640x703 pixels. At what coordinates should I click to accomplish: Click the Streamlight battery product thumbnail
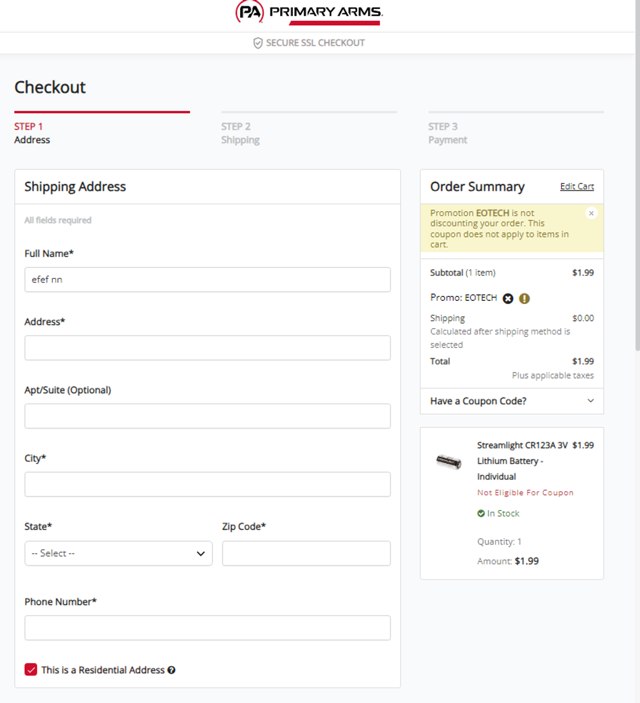tap(449, 462)
